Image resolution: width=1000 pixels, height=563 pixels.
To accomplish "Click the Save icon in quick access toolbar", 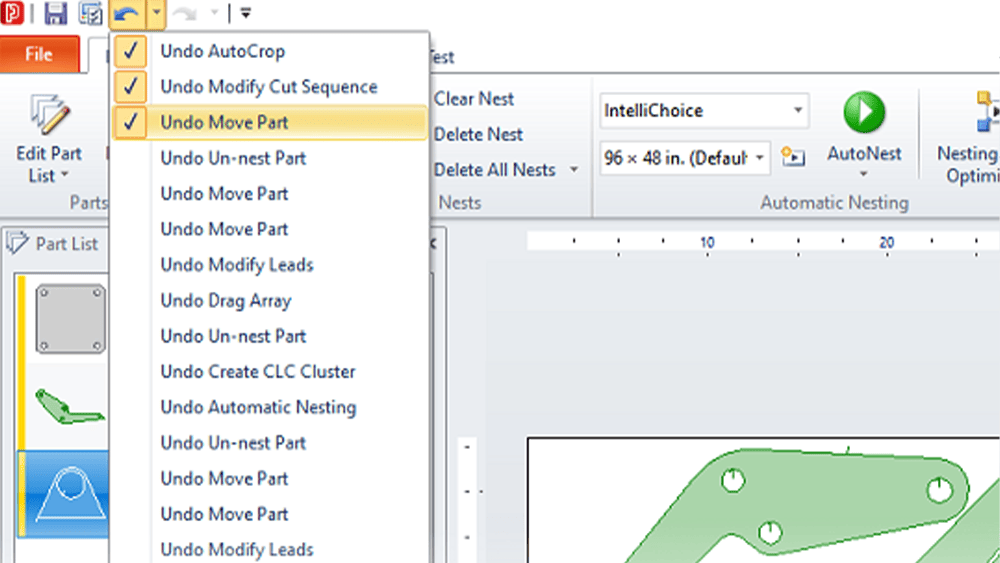I will [56, 13].
